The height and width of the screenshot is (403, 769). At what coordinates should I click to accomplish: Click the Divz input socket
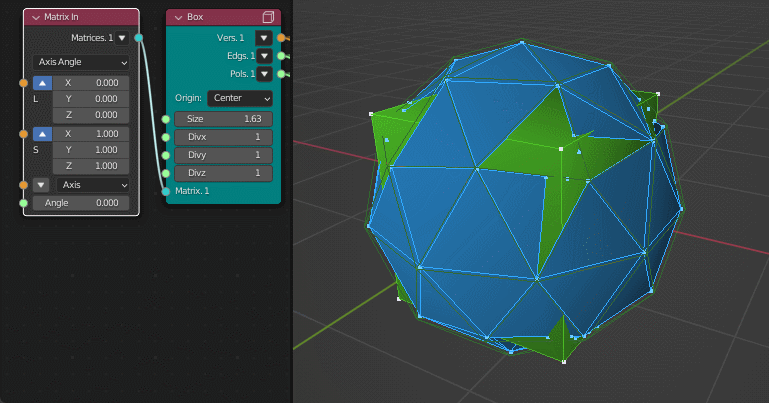166,173
